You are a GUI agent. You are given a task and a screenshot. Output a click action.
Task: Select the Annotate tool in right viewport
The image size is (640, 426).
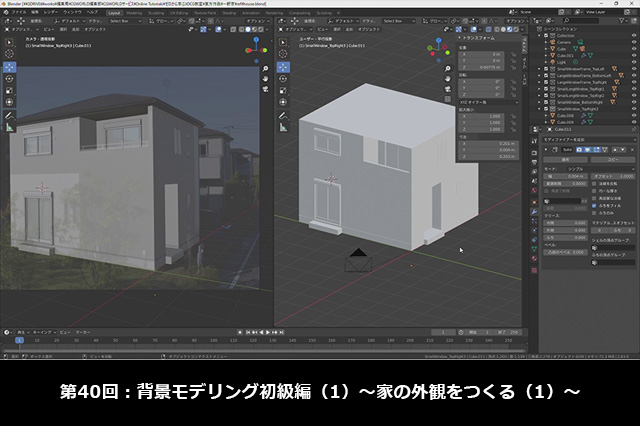pos(283,116)
